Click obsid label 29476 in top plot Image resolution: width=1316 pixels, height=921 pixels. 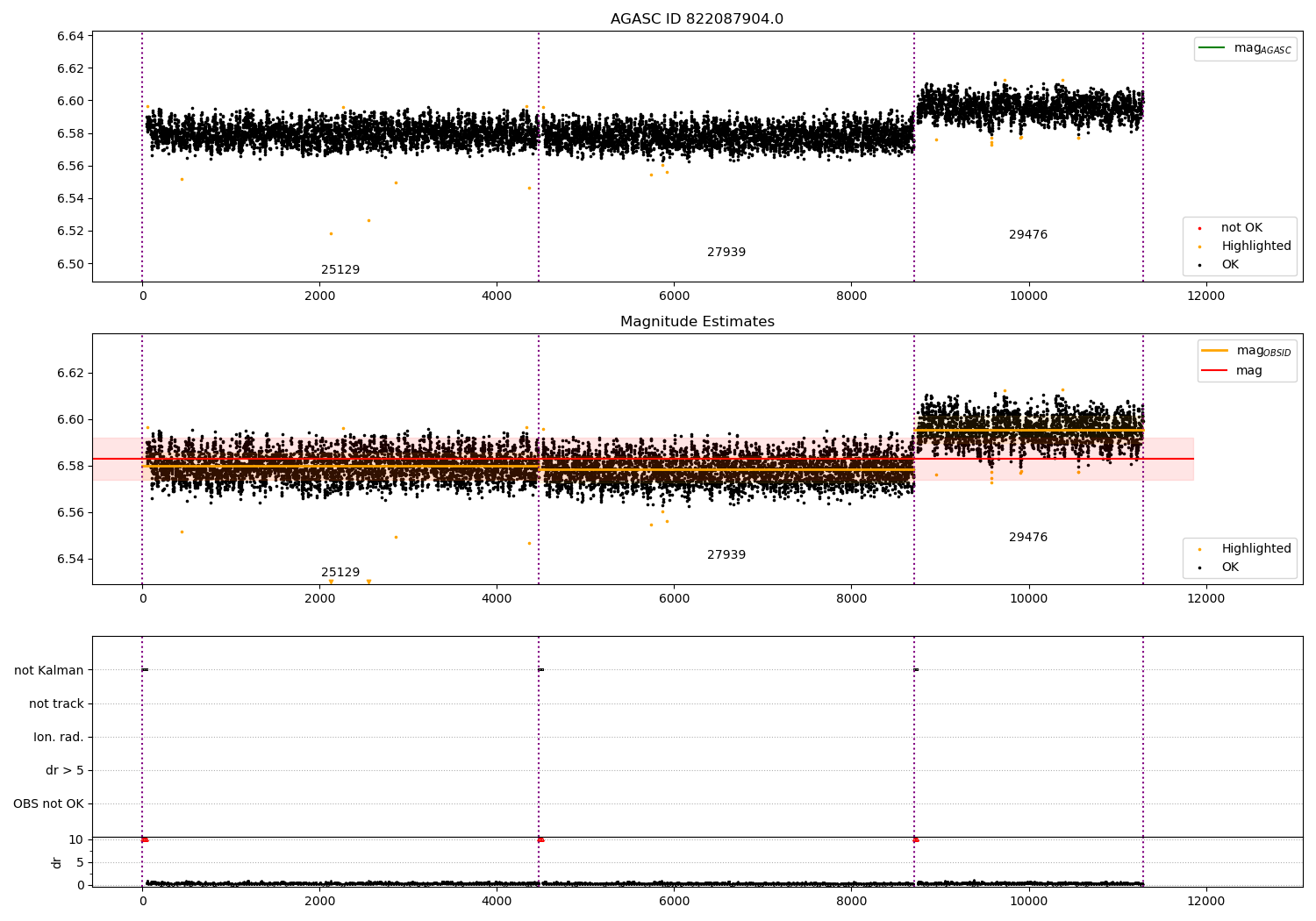pos(1028,235)
